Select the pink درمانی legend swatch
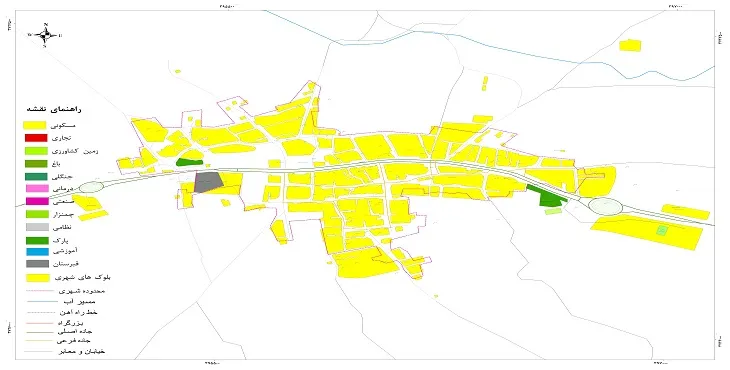 (37, 188)
